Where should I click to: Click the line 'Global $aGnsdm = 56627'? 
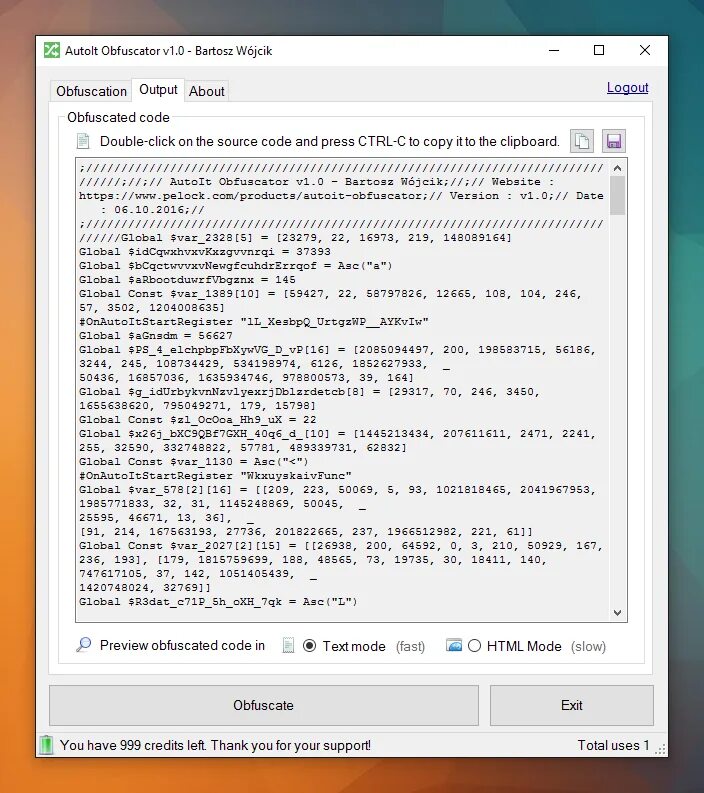click(x=156, y=336)
